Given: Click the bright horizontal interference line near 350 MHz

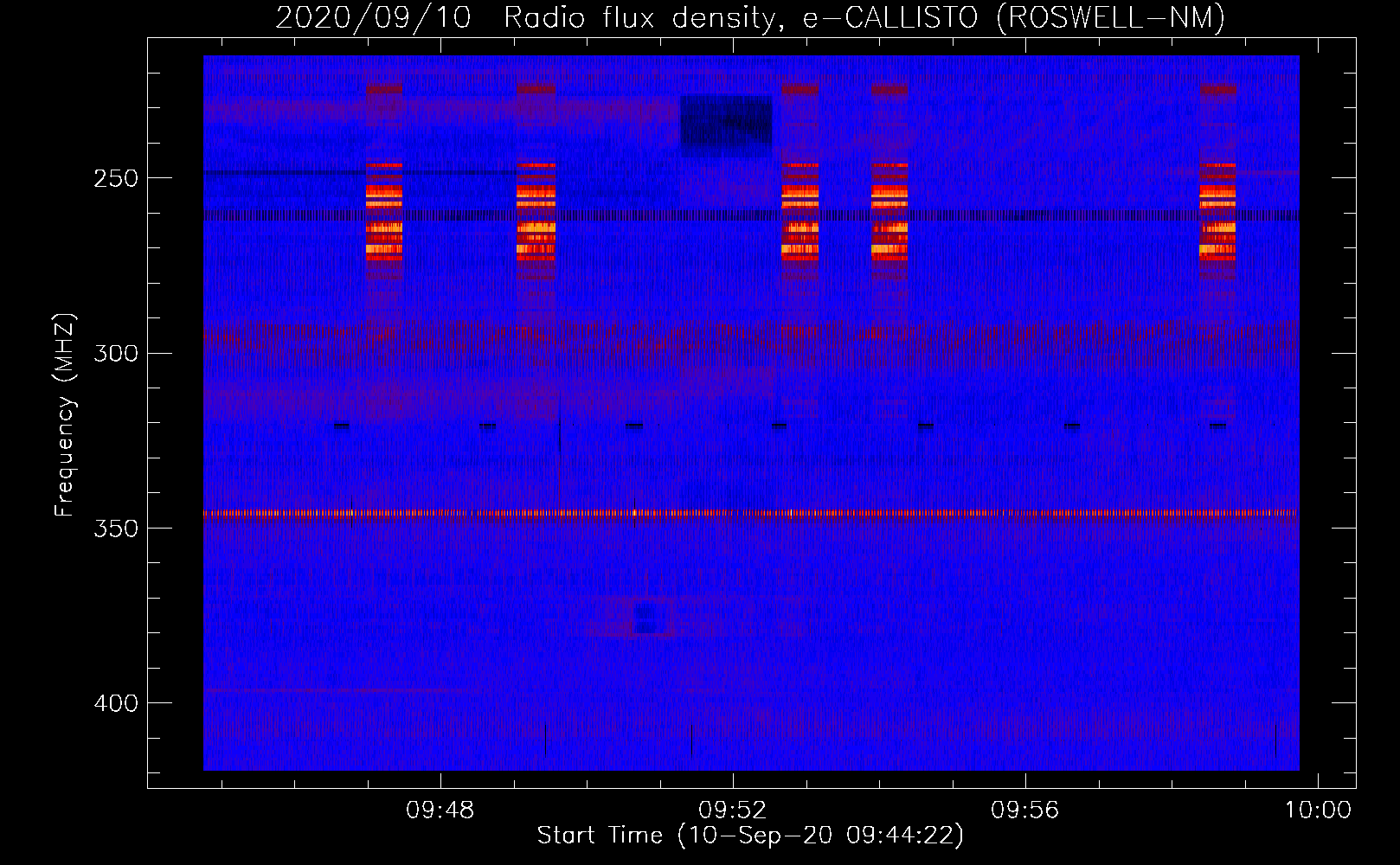Looking at the screenshot, I should point(751,513).
